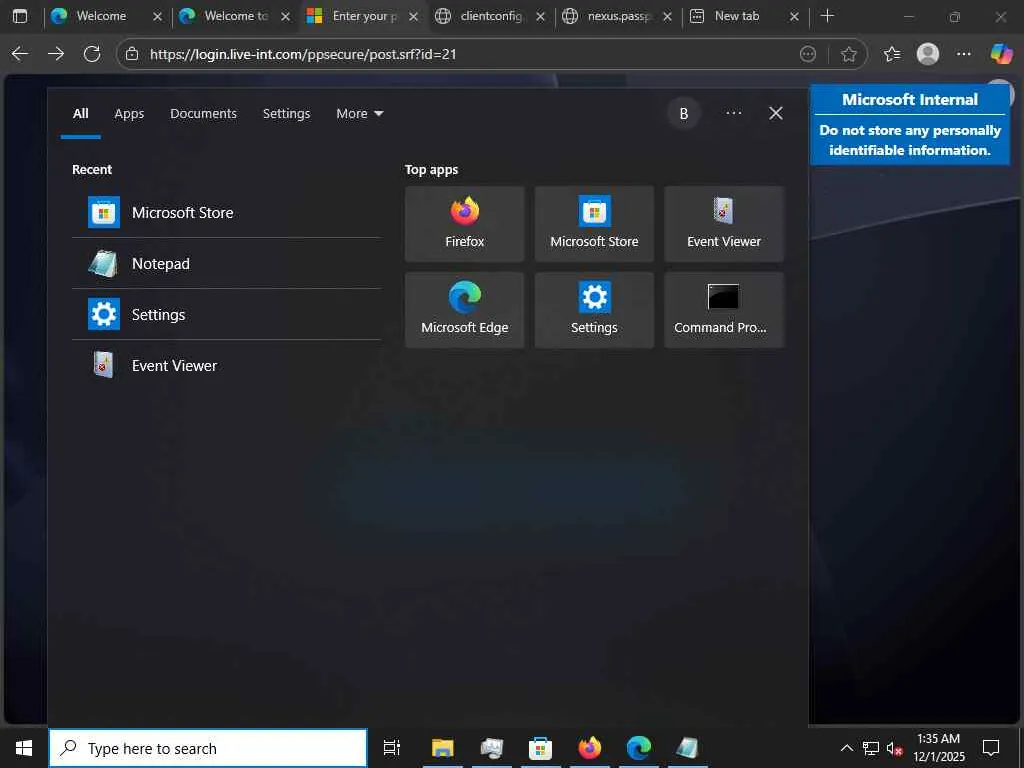The height and width of the screenshot is (768, 1024).
Task: Open Firefox from Top apps
Action: [464, 223]
